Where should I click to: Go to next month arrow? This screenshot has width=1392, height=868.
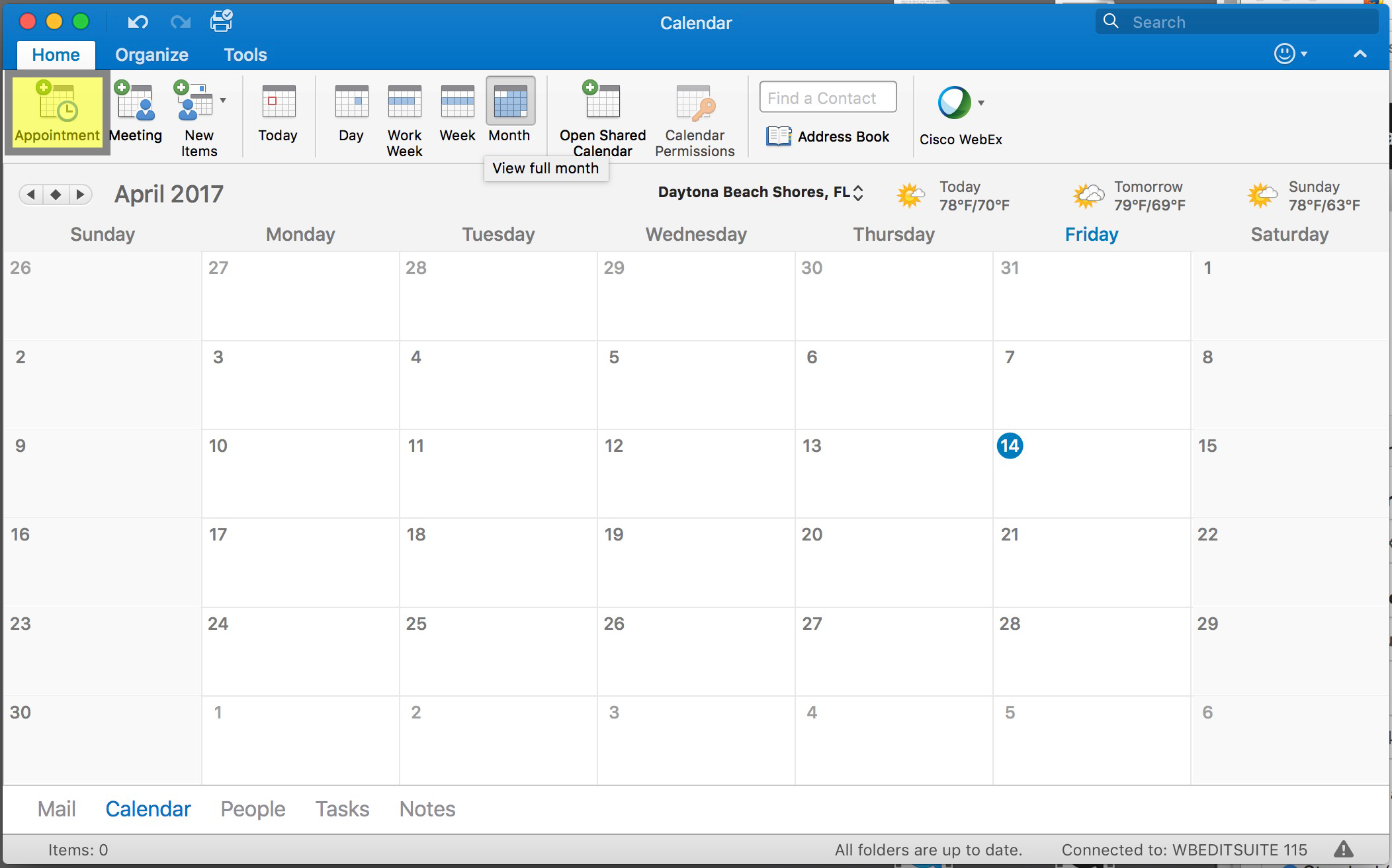(80, 195)
